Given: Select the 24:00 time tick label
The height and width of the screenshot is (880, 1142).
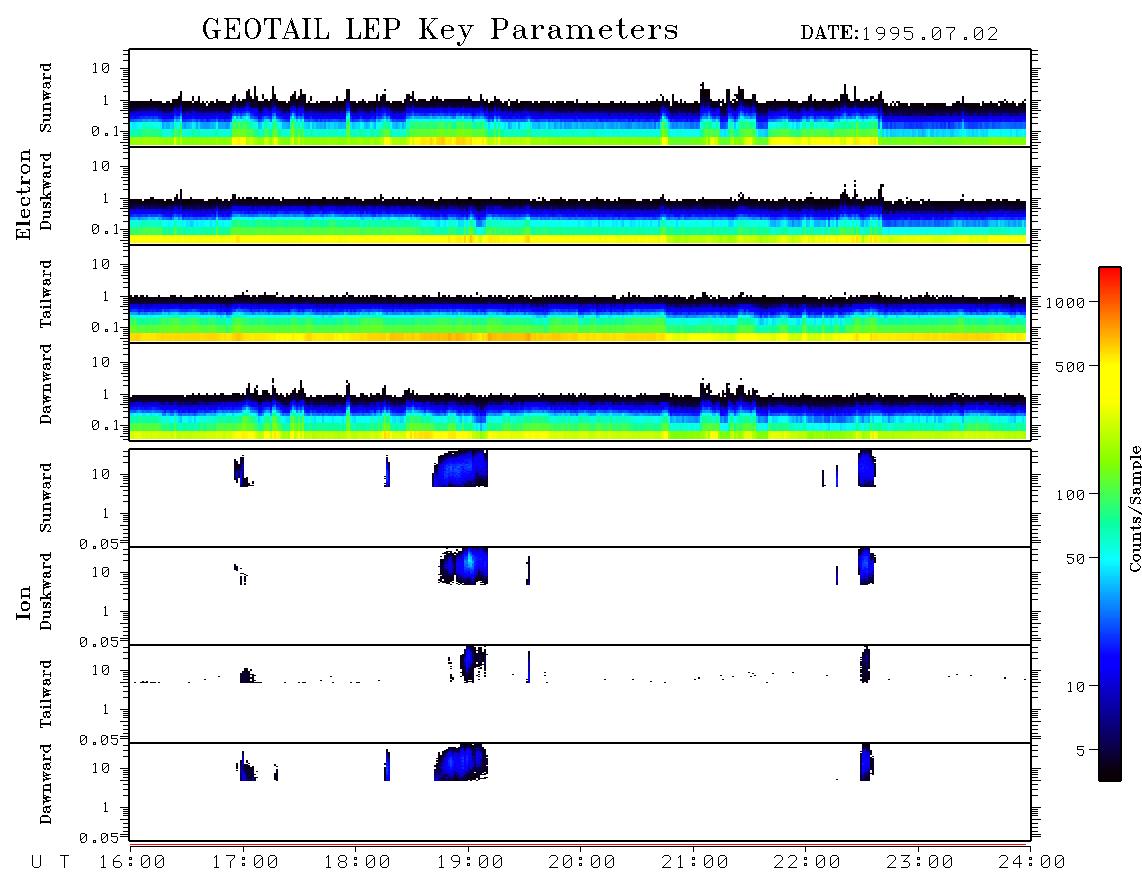Looking at the screenshot, I should click(x=1032, y=863).
